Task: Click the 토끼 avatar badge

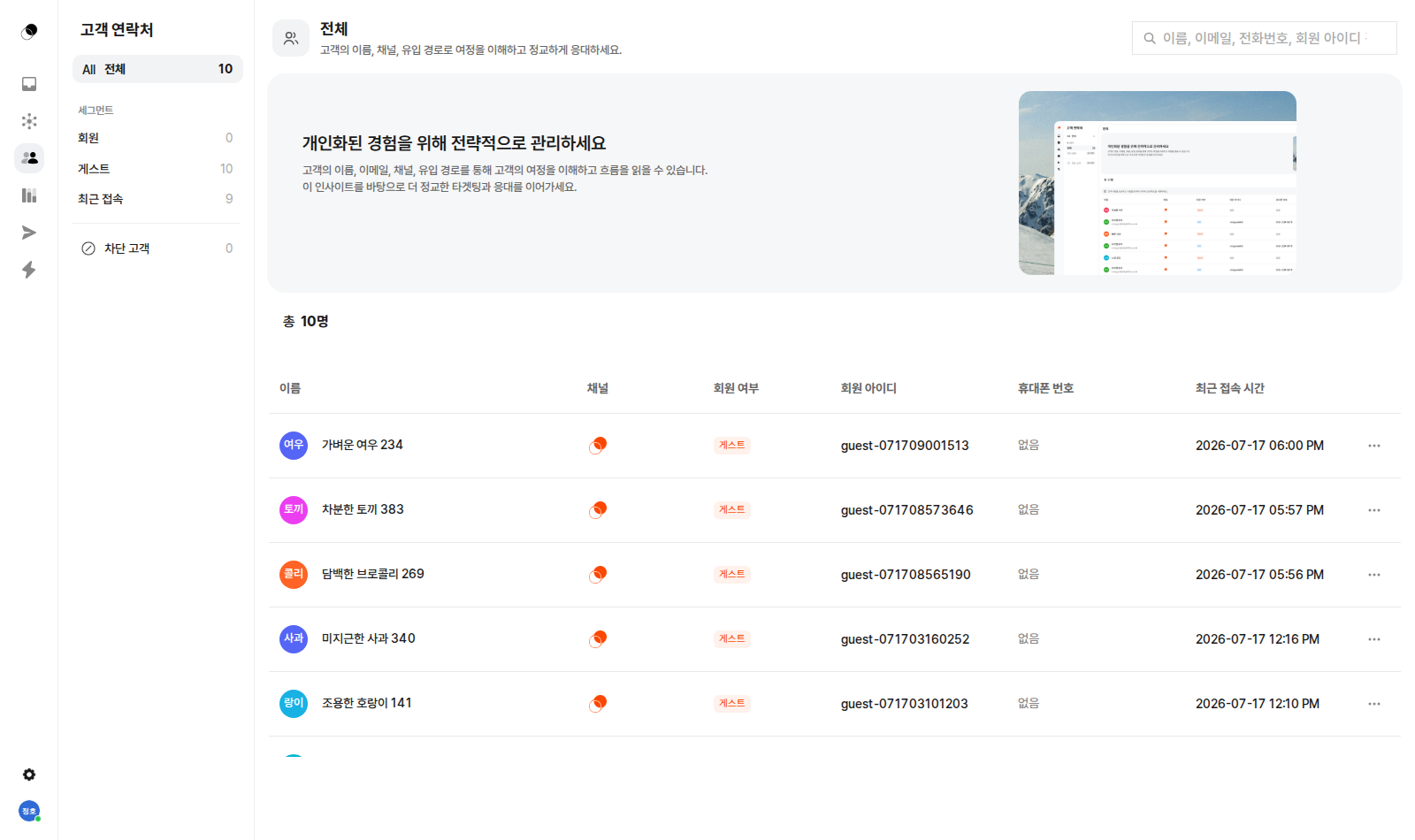Action: pos(294,509)
